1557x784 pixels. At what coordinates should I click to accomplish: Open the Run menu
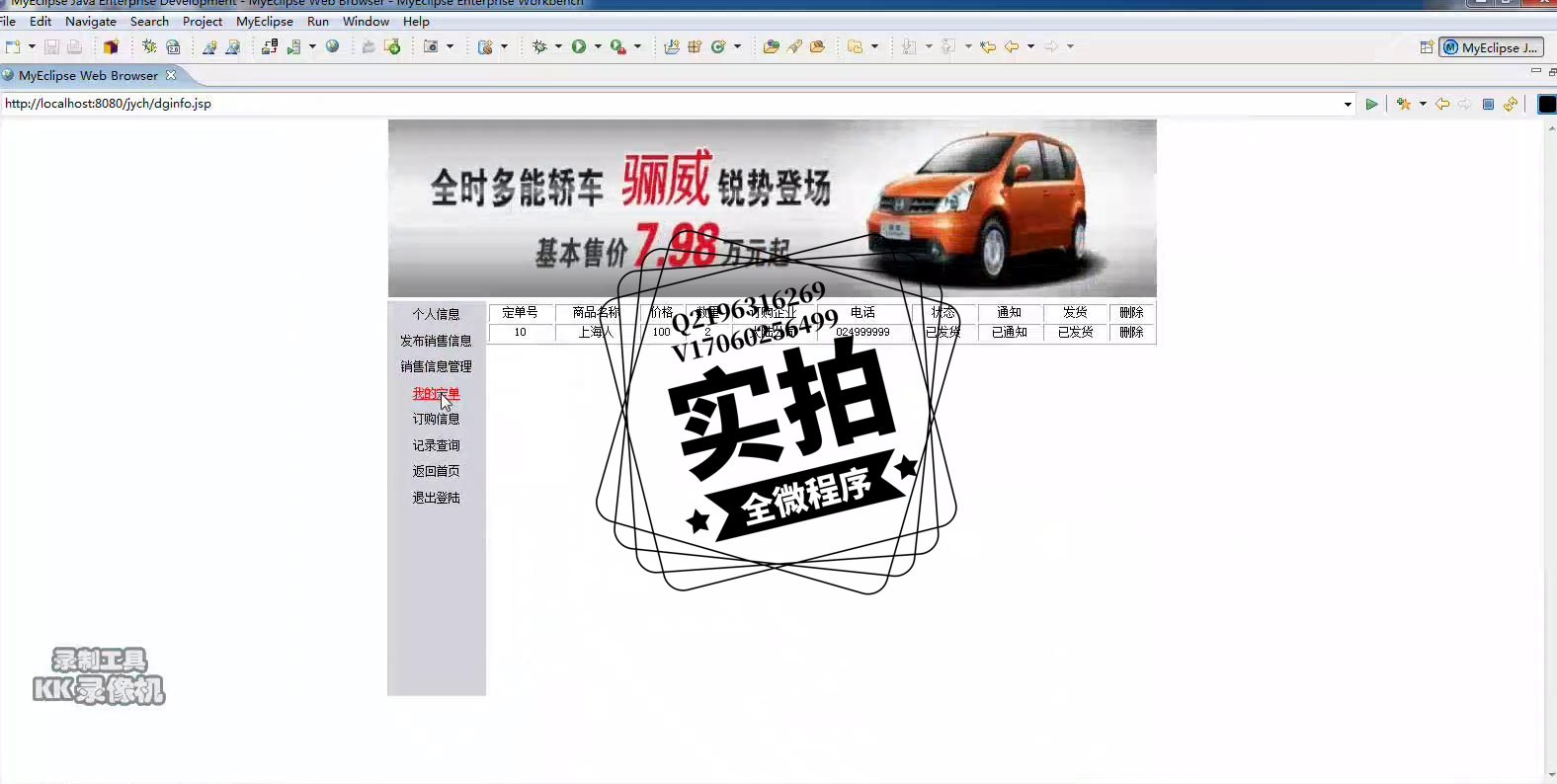pyautogui.click(x=318, y=21)
